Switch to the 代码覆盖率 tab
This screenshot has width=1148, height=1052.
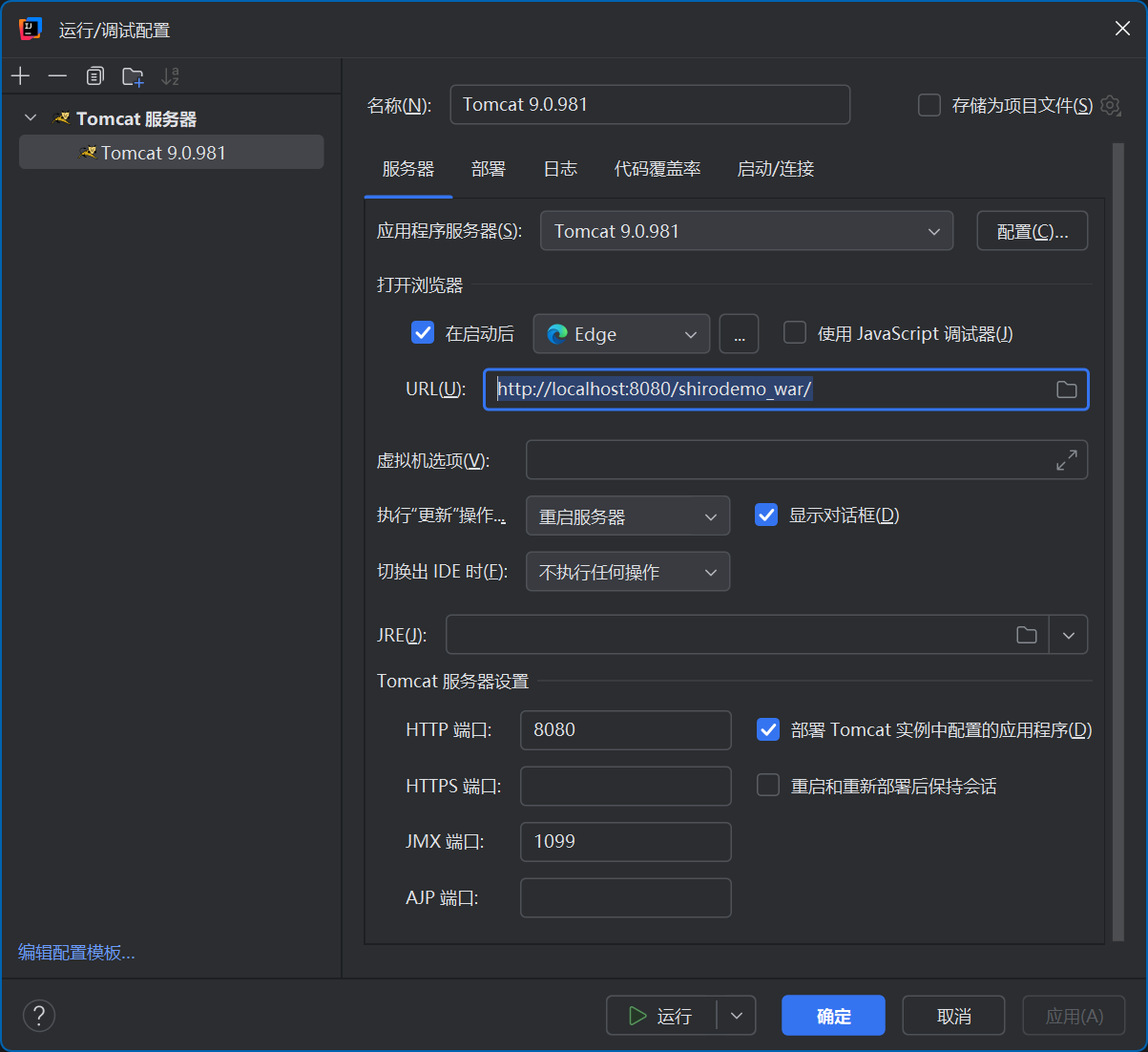point(657,169)
